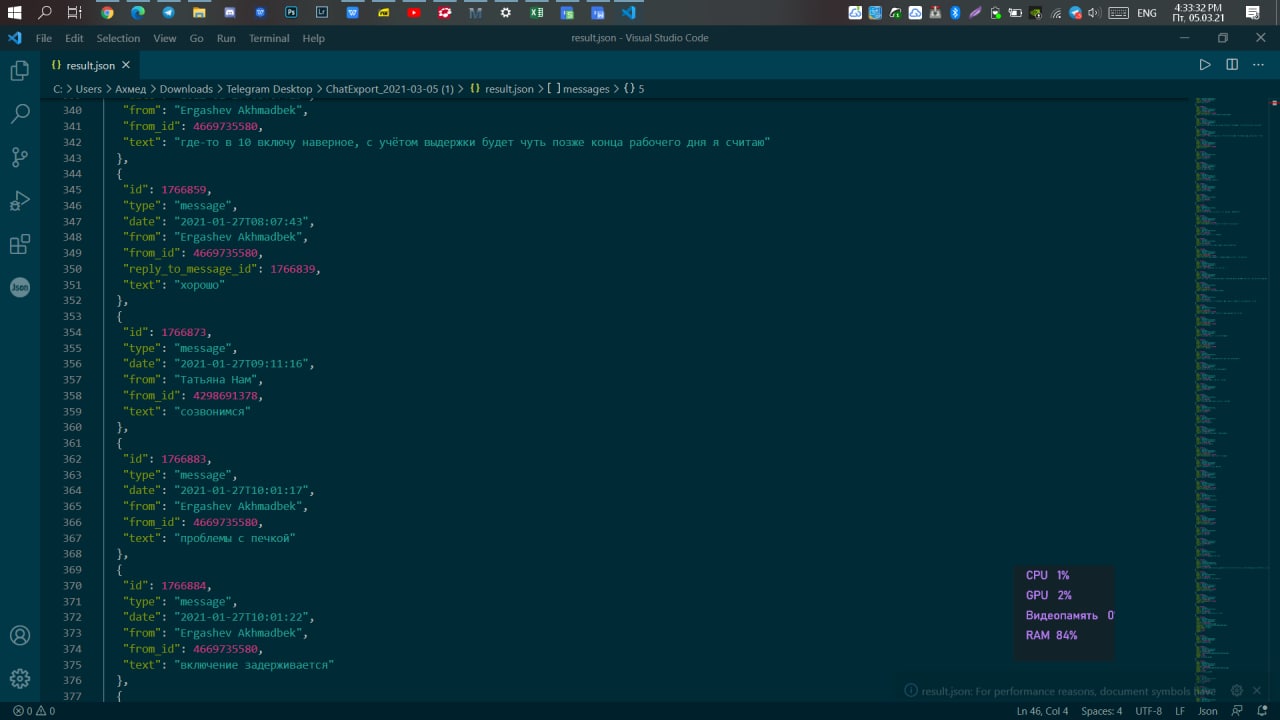
Task: Open Google Chrome from the taskbar
Action: pos(107,13)
